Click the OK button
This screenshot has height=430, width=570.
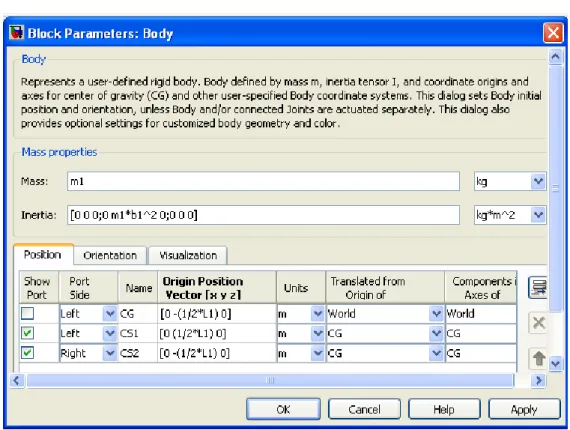point(283,409)
